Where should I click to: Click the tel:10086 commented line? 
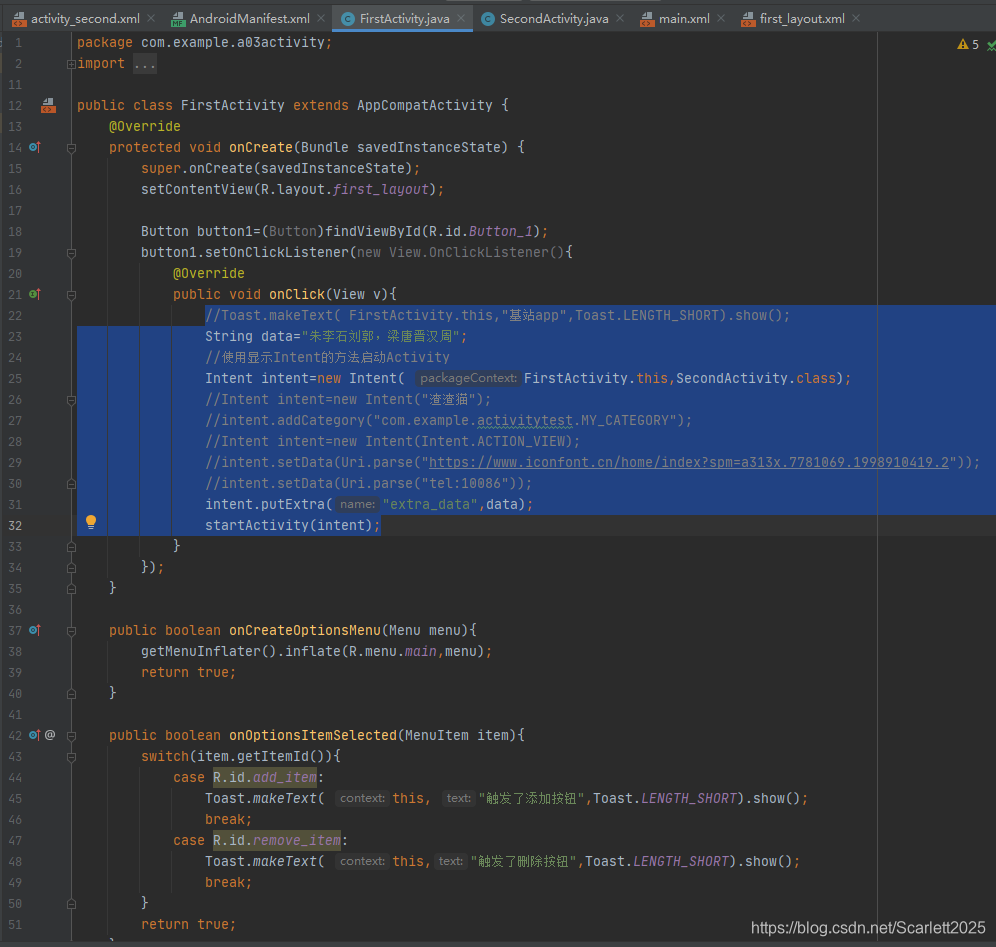pos(369,483)
